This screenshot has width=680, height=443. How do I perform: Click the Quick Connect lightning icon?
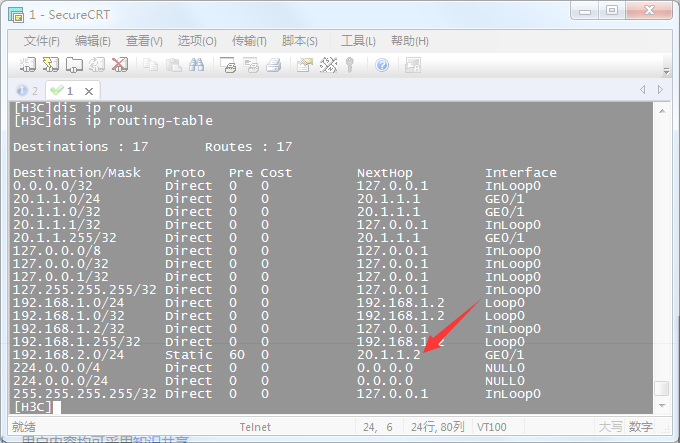(x=51, y=65)
